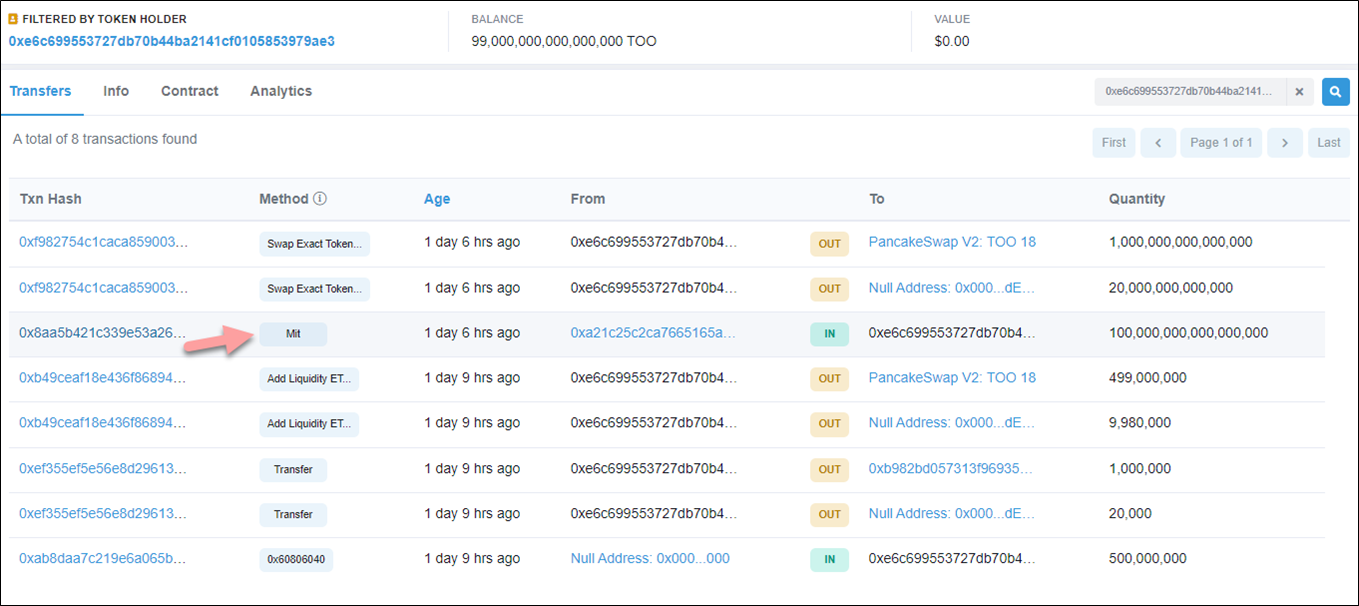
Task: Click the 0x60806040 method badge
Action: click(296, 559)
